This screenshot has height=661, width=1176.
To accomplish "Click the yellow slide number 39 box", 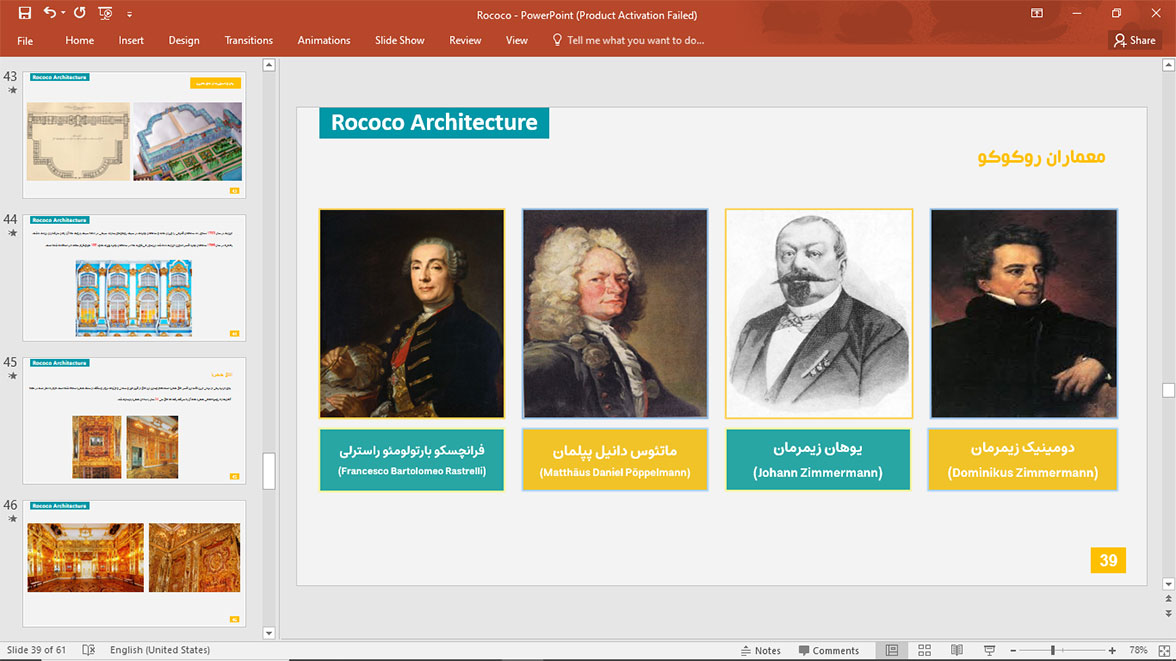I will tap(1108, 560).
